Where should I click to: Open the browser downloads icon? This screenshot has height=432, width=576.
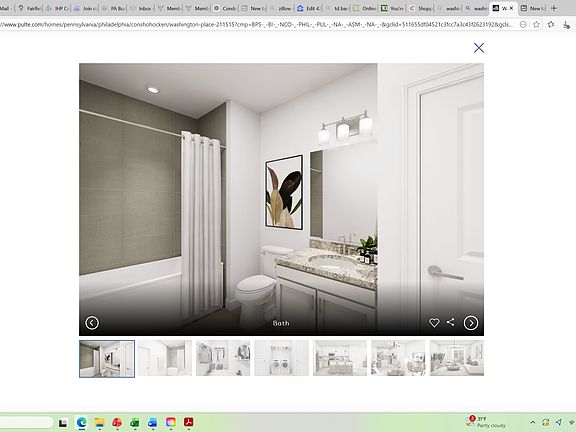(566, 25)
